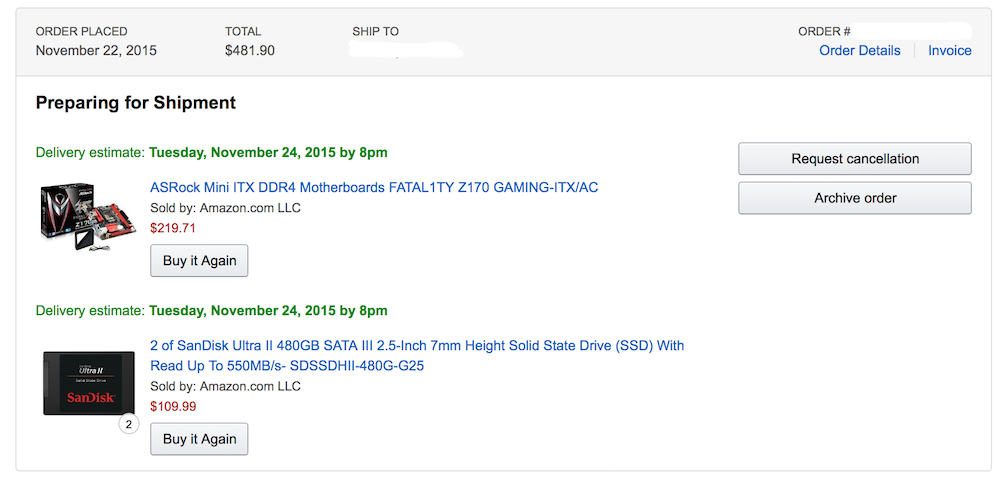Open the SanDisk Ultra II SSD product link
This screenshot has width=1000, height=482.
(417, 356)
